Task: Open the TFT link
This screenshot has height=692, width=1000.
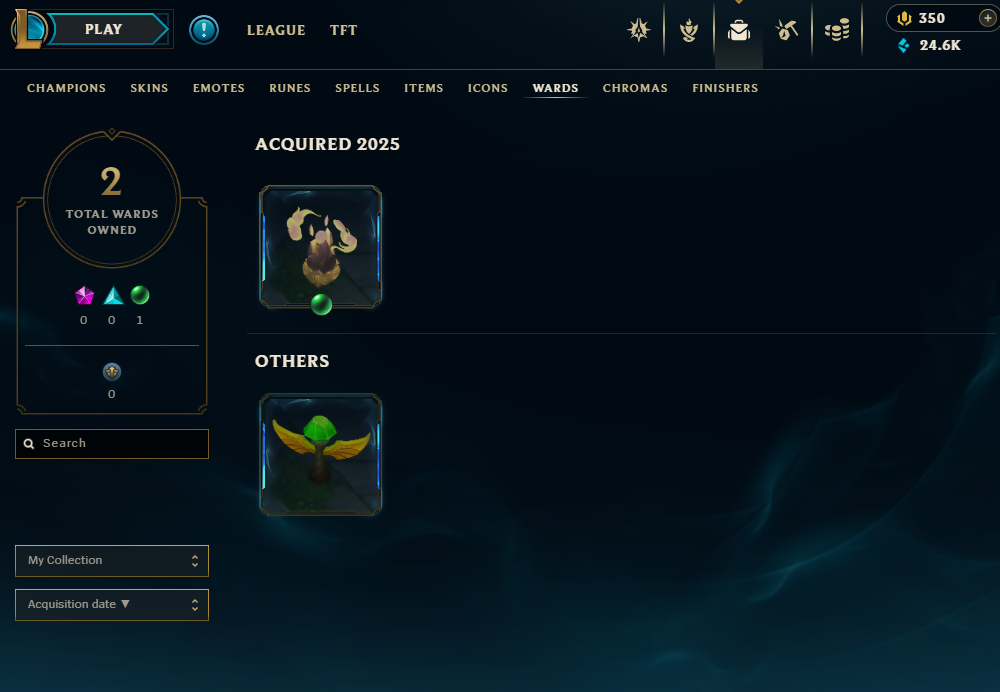Action: coord(344,30)
